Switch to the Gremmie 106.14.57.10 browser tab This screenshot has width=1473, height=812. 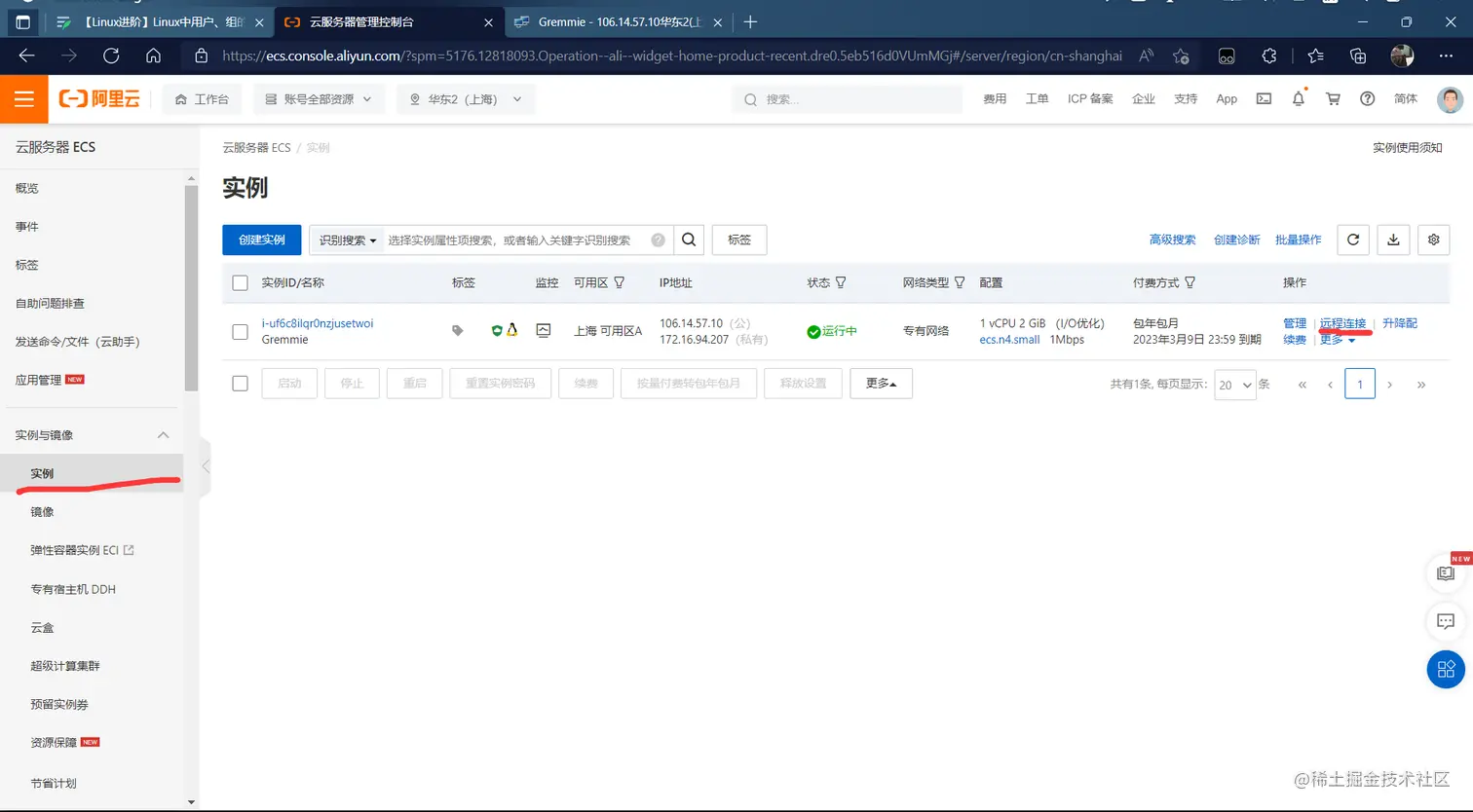(x=617, y=21)
